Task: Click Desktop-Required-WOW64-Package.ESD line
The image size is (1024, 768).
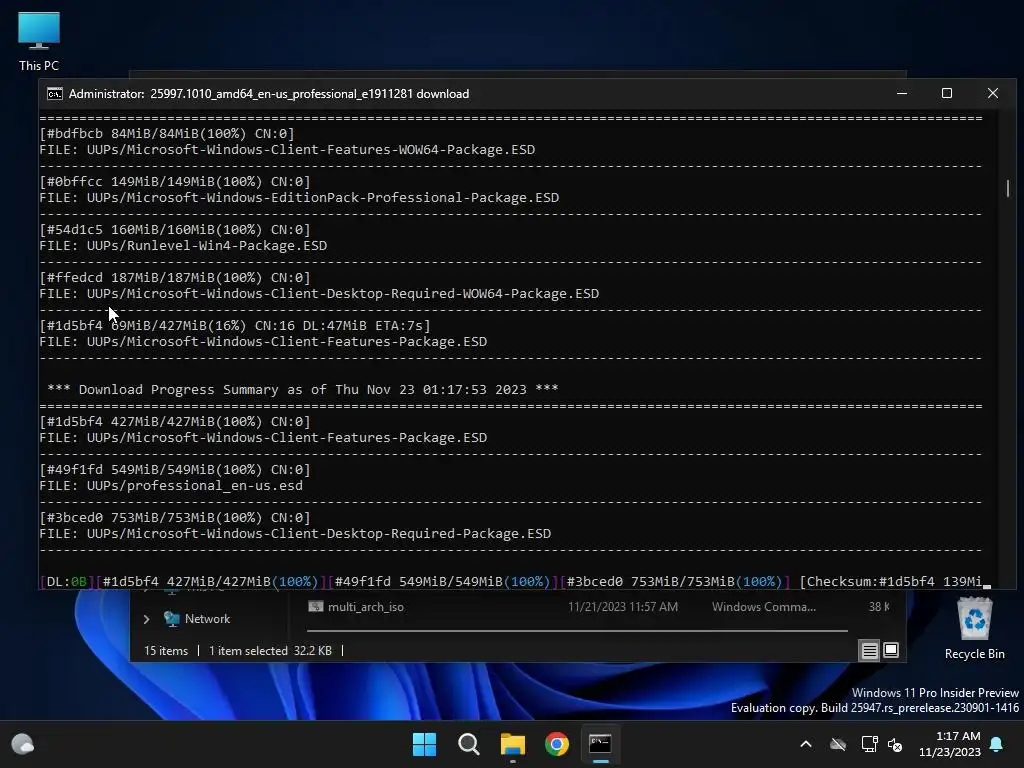Action: coord(319,294)
